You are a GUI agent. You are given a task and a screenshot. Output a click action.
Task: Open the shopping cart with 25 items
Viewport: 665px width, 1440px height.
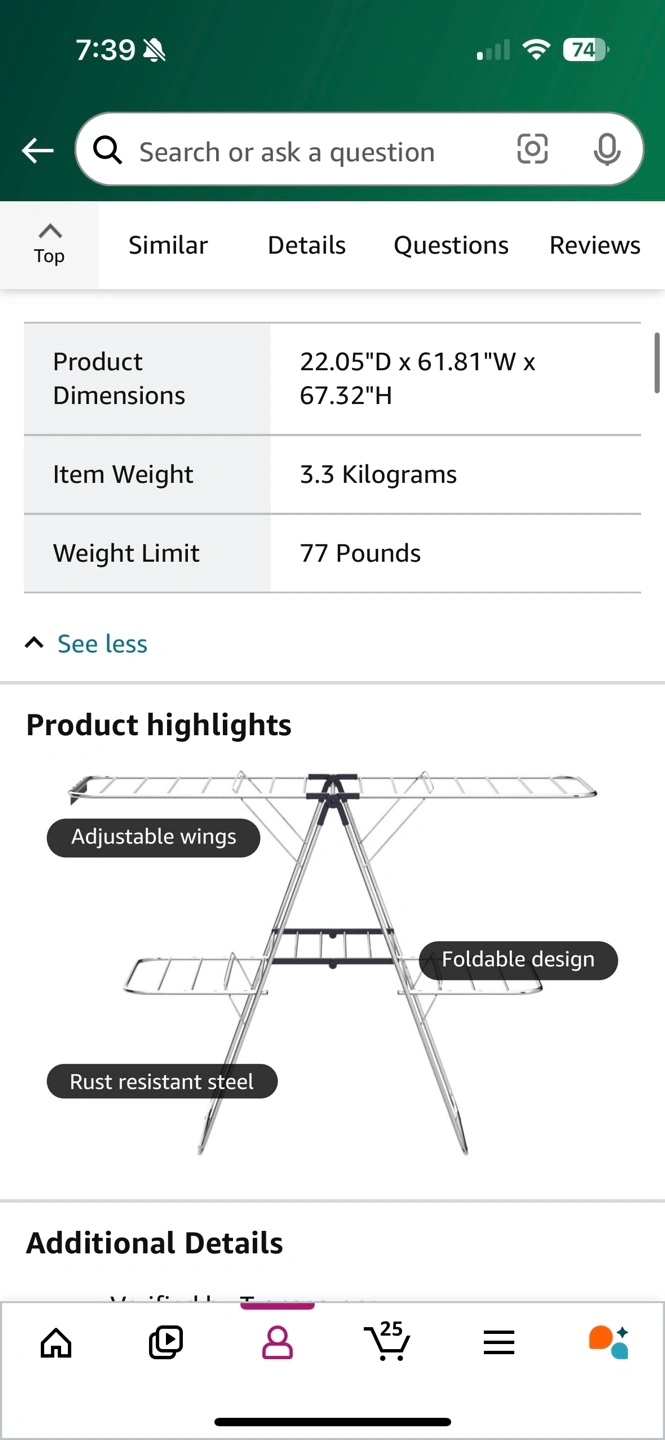(x=387, y=1341)
